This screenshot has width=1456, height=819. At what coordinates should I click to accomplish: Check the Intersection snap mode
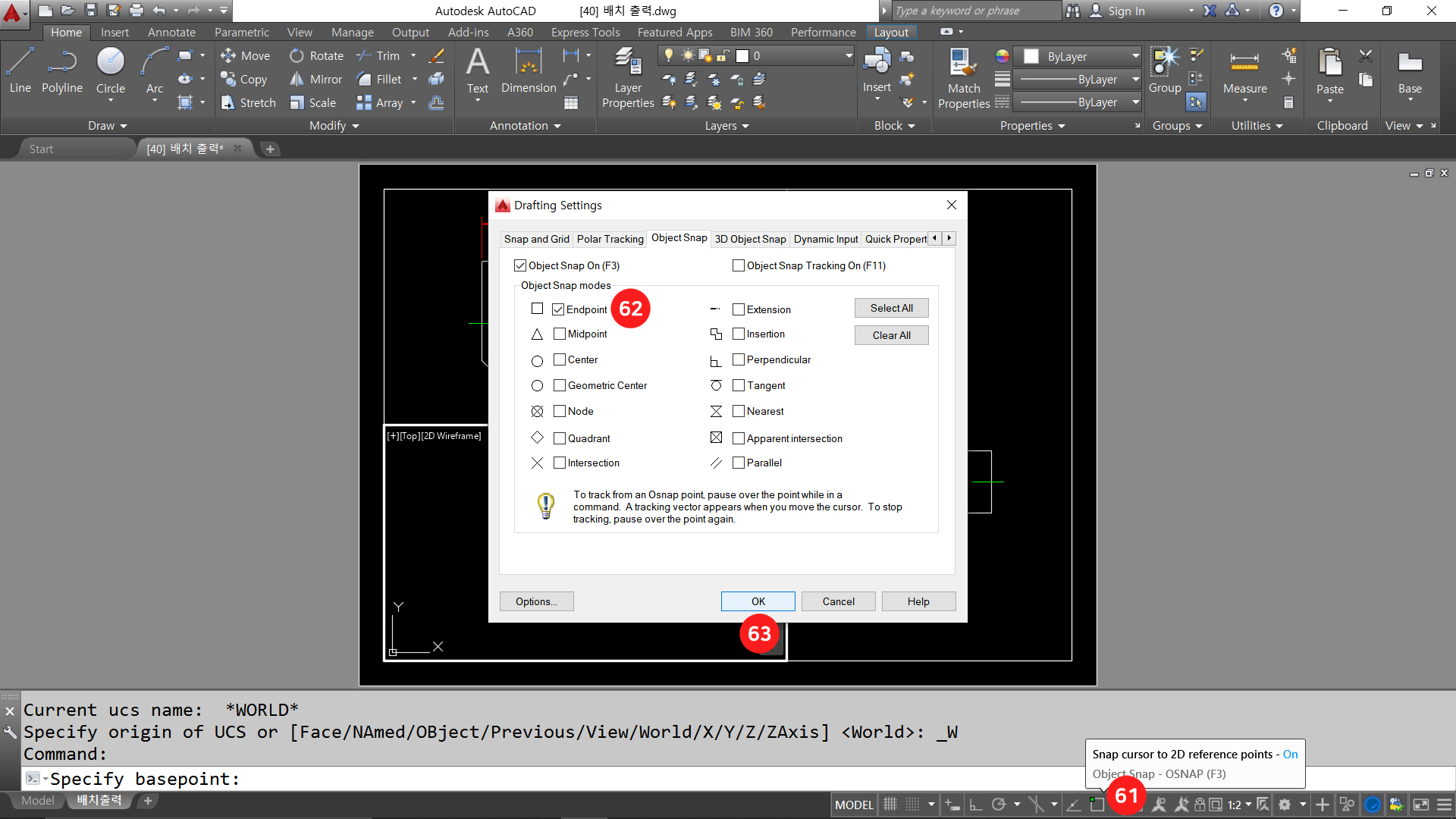coord(560,463)
